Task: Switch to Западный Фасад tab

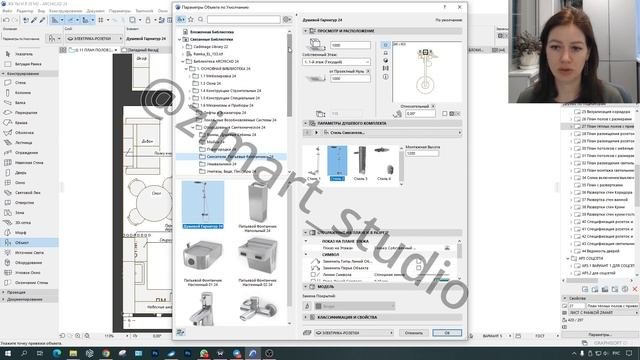Action: (143, 50)
